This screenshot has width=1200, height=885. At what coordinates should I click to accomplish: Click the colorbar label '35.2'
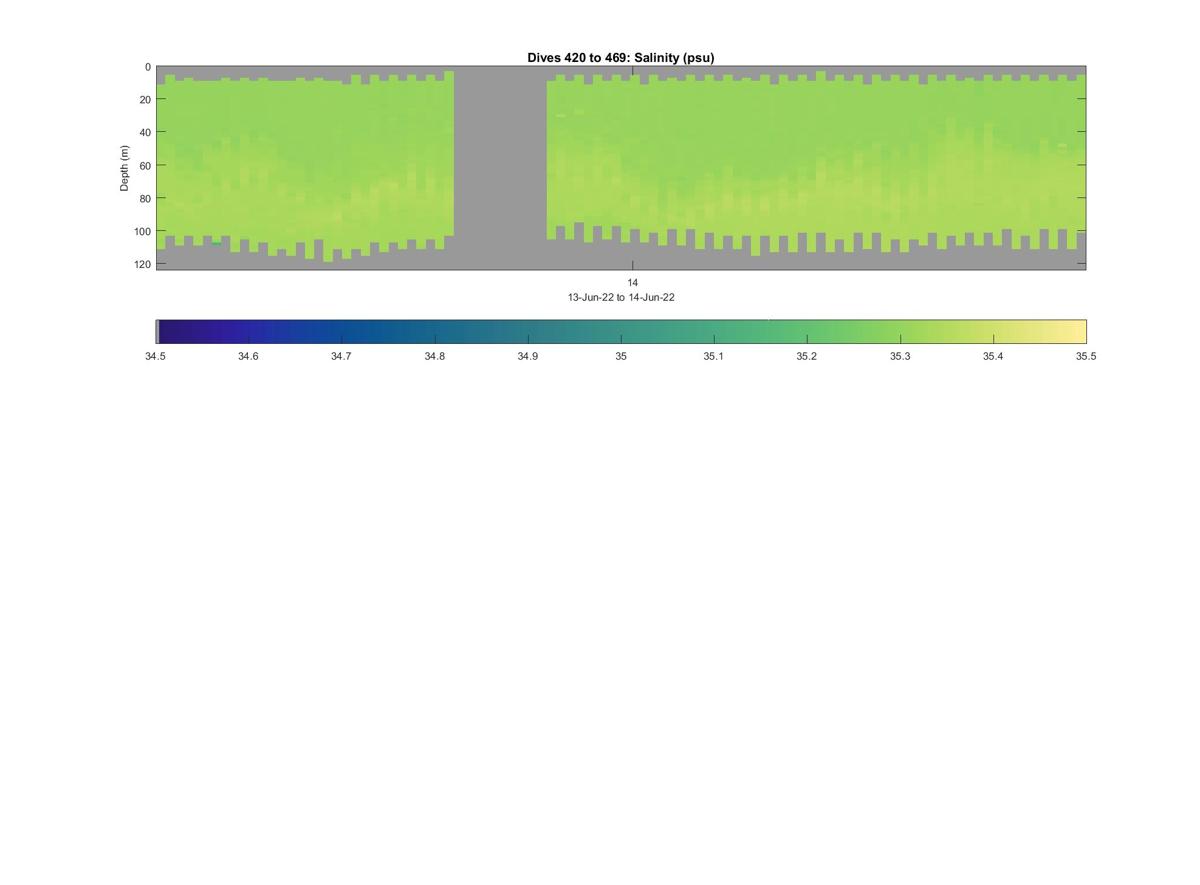click(x=806, y=356)
